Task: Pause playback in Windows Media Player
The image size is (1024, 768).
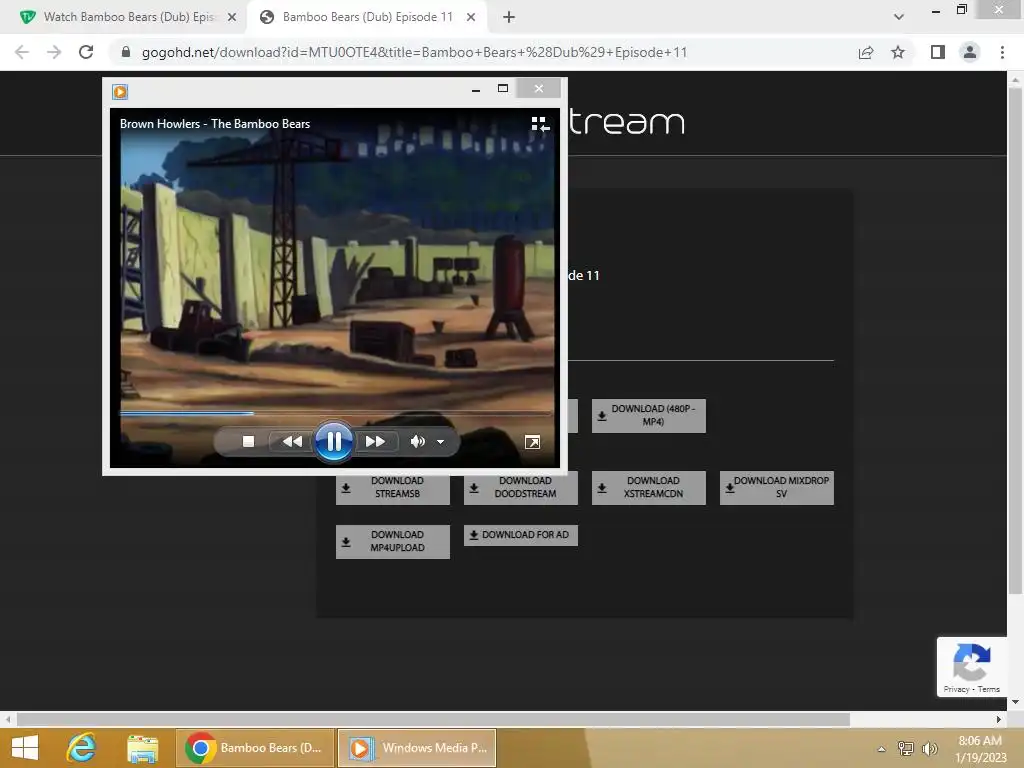Action: click(x=334, y=442)
